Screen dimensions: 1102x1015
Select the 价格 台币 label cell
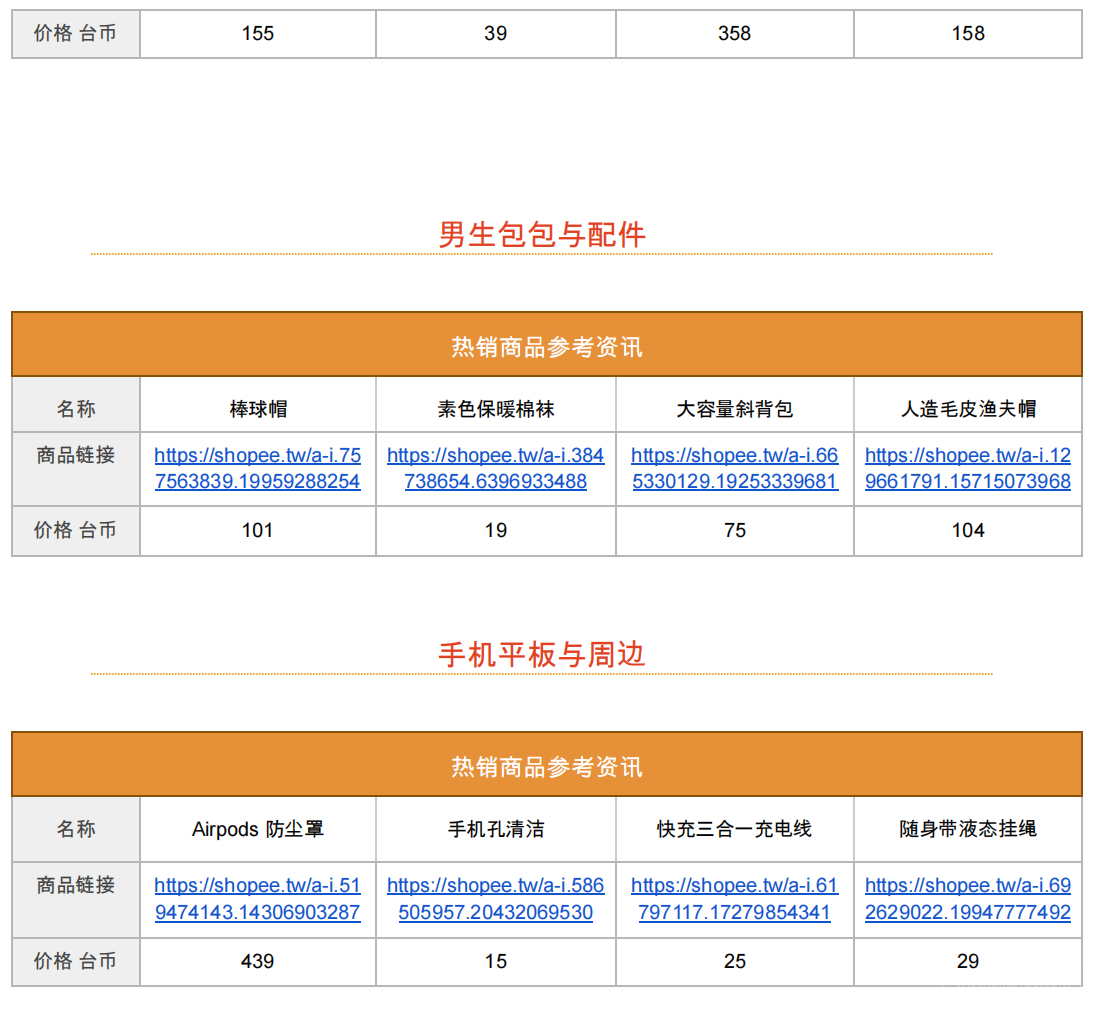point(75,531)
